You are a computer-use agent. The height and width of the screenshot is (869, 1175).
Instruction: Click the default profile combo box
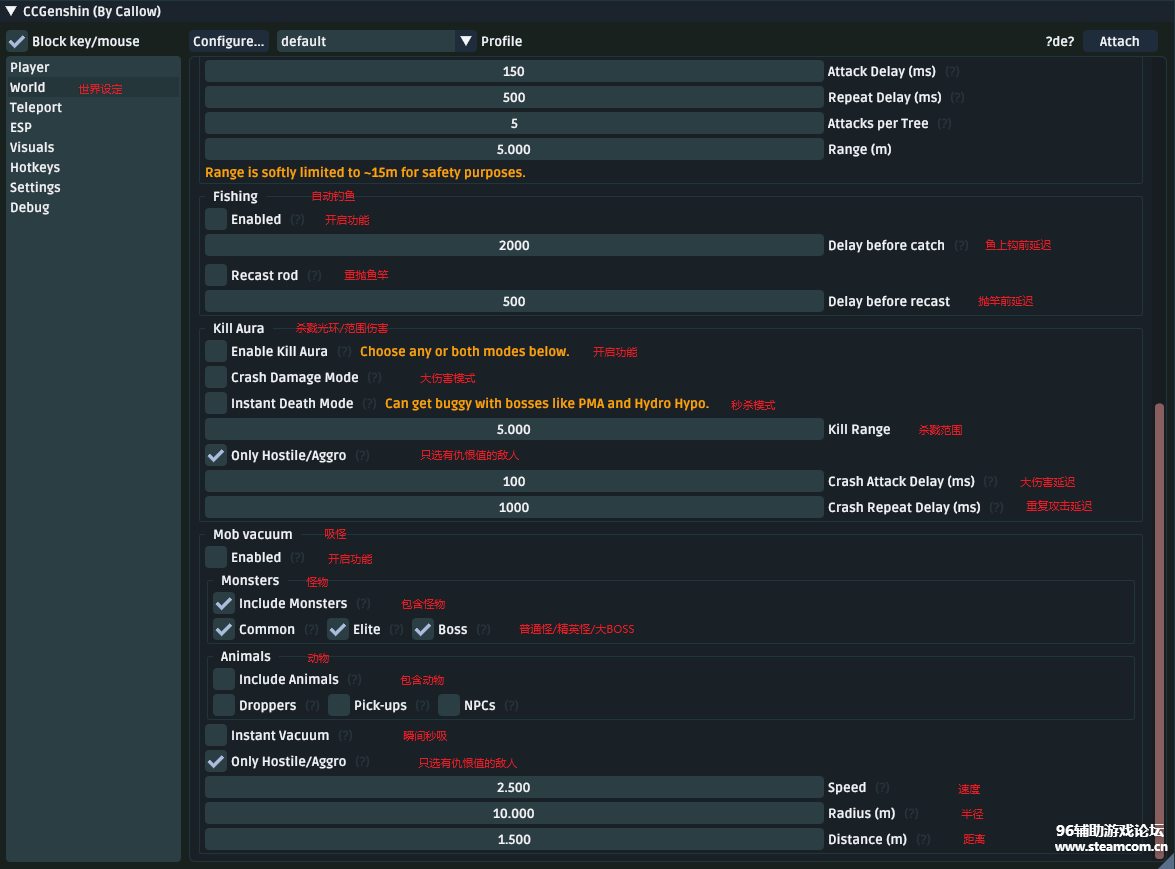[x=366, y=42]
